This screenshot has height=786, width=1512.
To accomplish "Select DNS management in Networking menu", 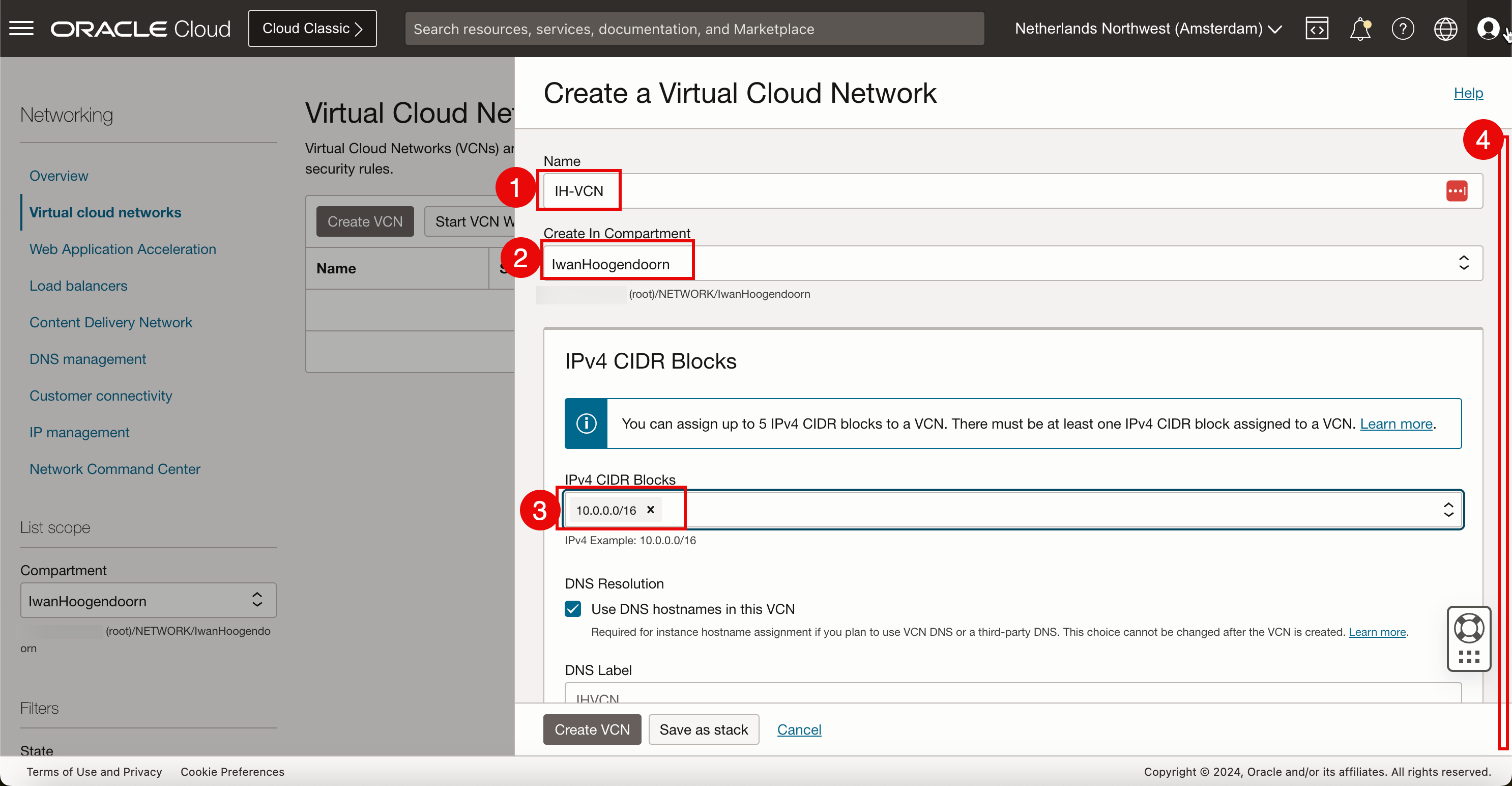I will [x=88, y=359].
